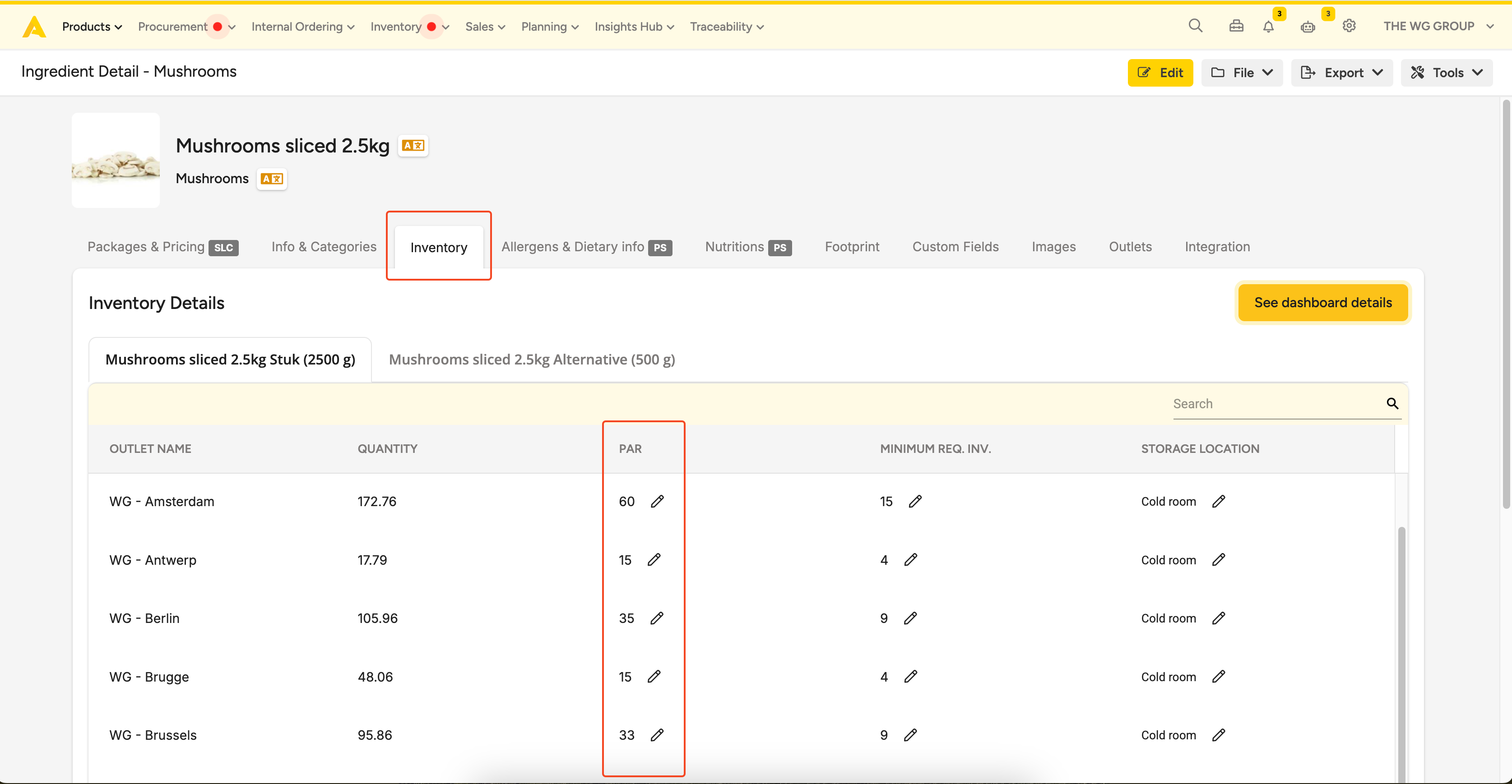The width and height of the screenshot is (1512, 784).
Task: Edit storage location for WG - Berlin
Action: point(1219,618)
